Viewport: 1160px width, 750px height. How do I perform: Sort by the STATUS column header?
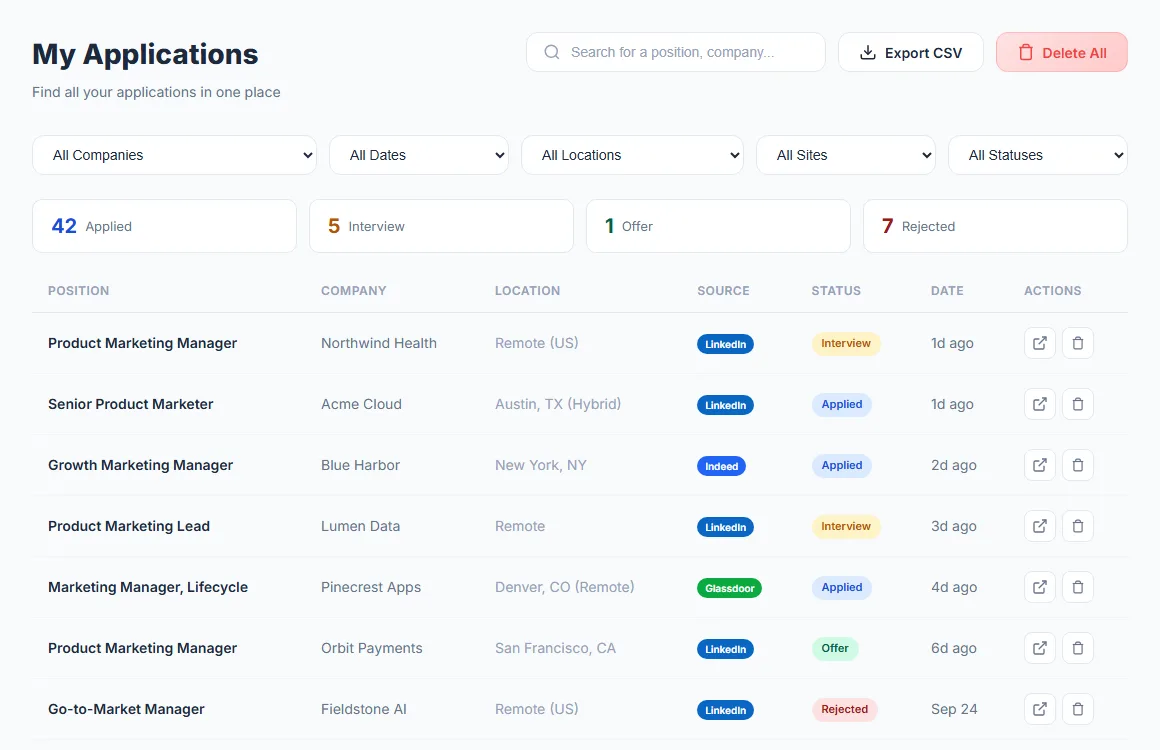click(x=836, y=291)
